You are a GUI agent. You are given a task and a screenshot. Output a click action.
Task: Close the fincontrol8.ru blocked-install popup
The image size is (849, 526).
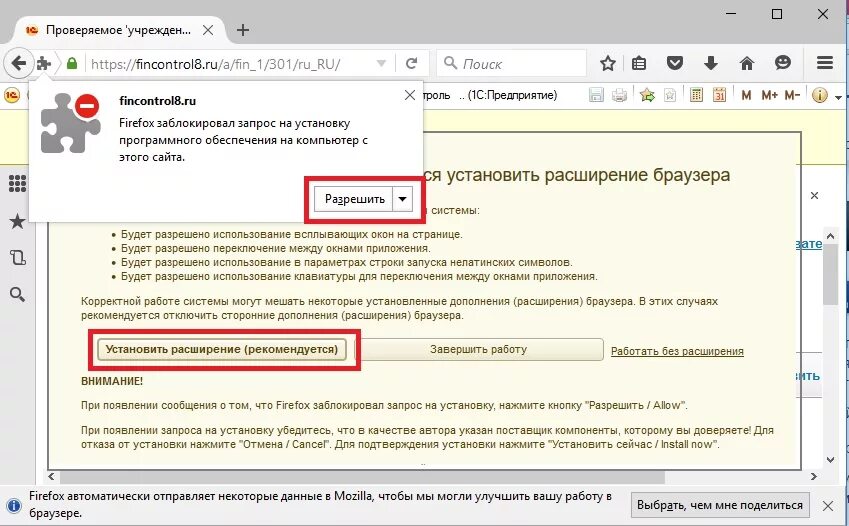pyautogui.click(x=410, y=95)
